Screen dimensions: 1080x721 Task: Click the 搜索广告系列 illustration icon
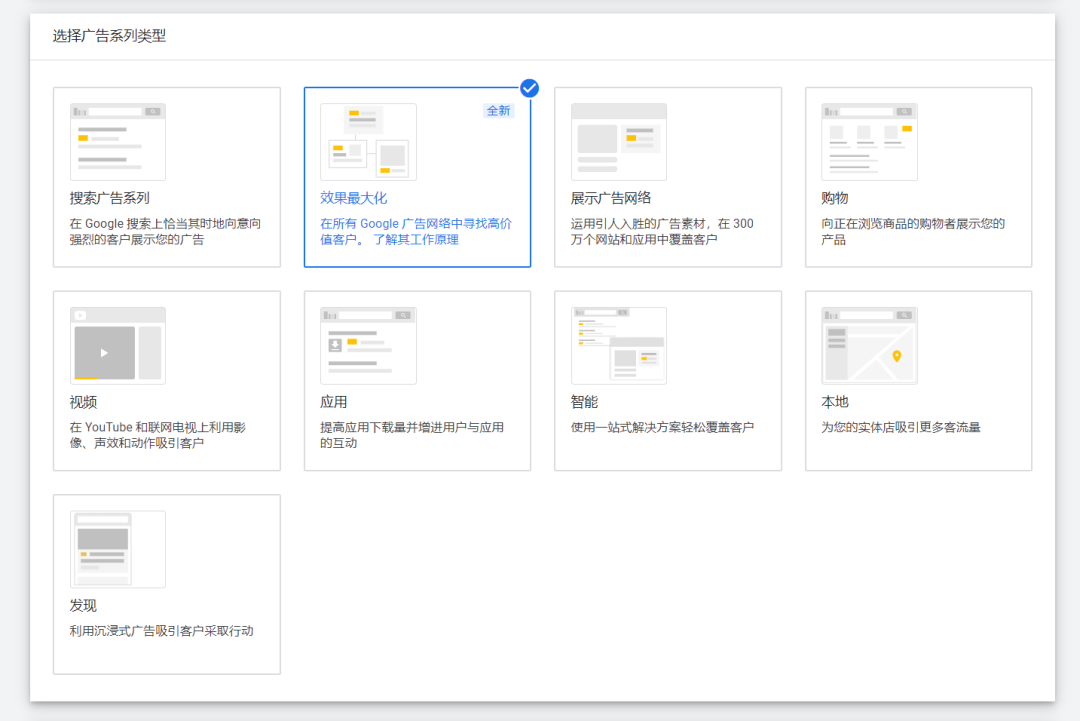pos(118,142)
